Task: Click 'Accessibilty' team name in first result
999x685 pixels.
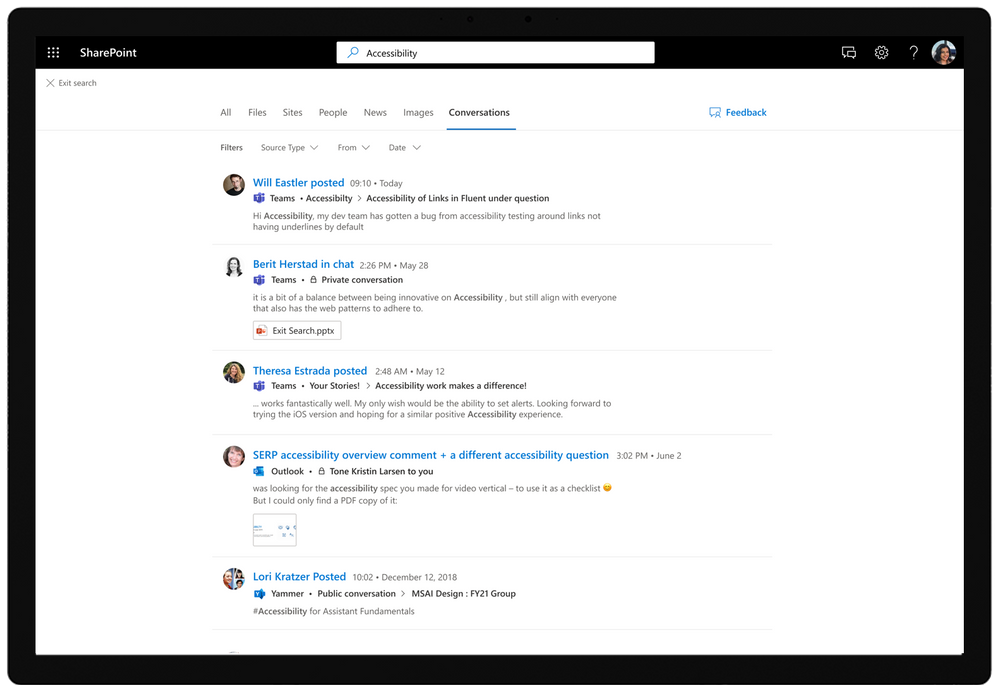Action: pyautogui.click(x=329, y=198)
